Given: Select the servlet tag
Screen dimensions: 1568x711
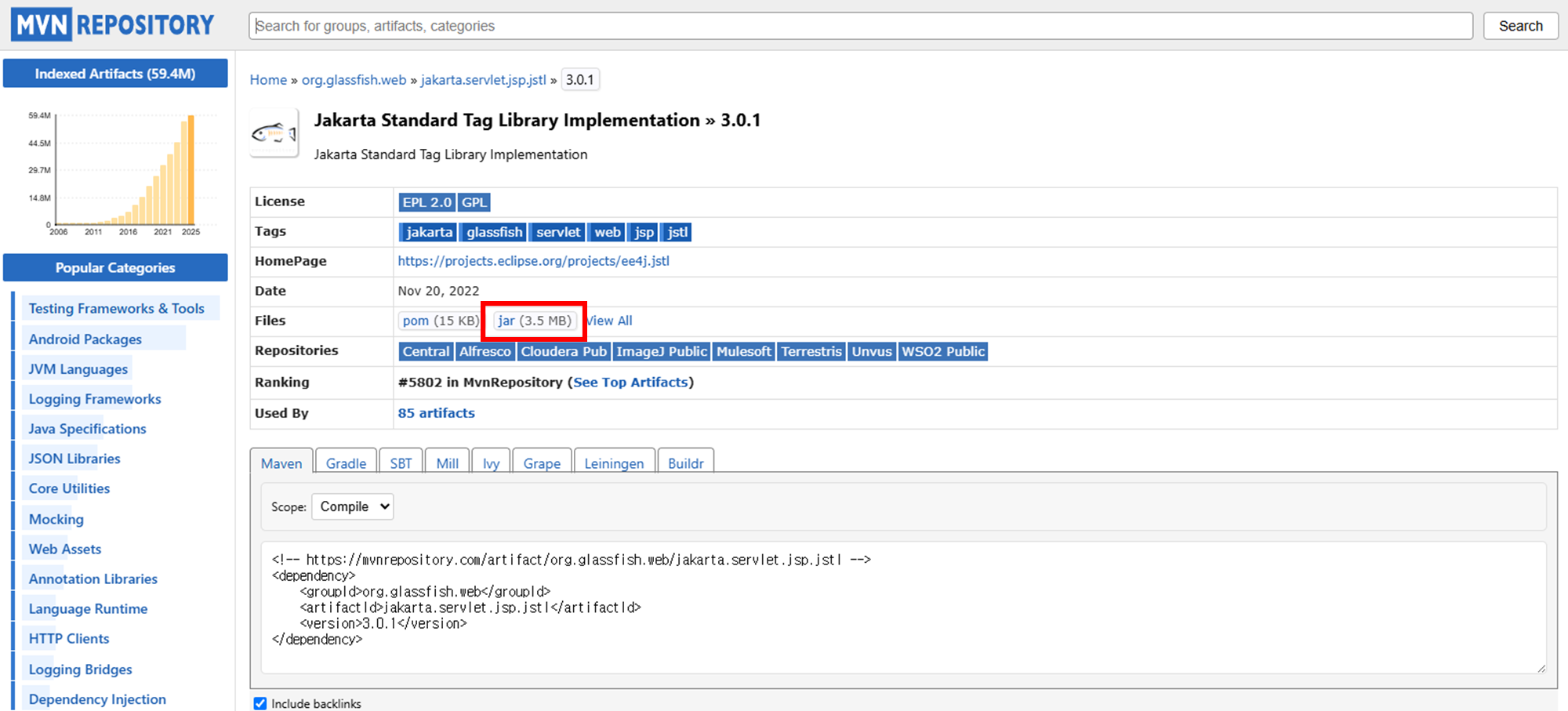Looking at the screenshot, I should point(558,232).
